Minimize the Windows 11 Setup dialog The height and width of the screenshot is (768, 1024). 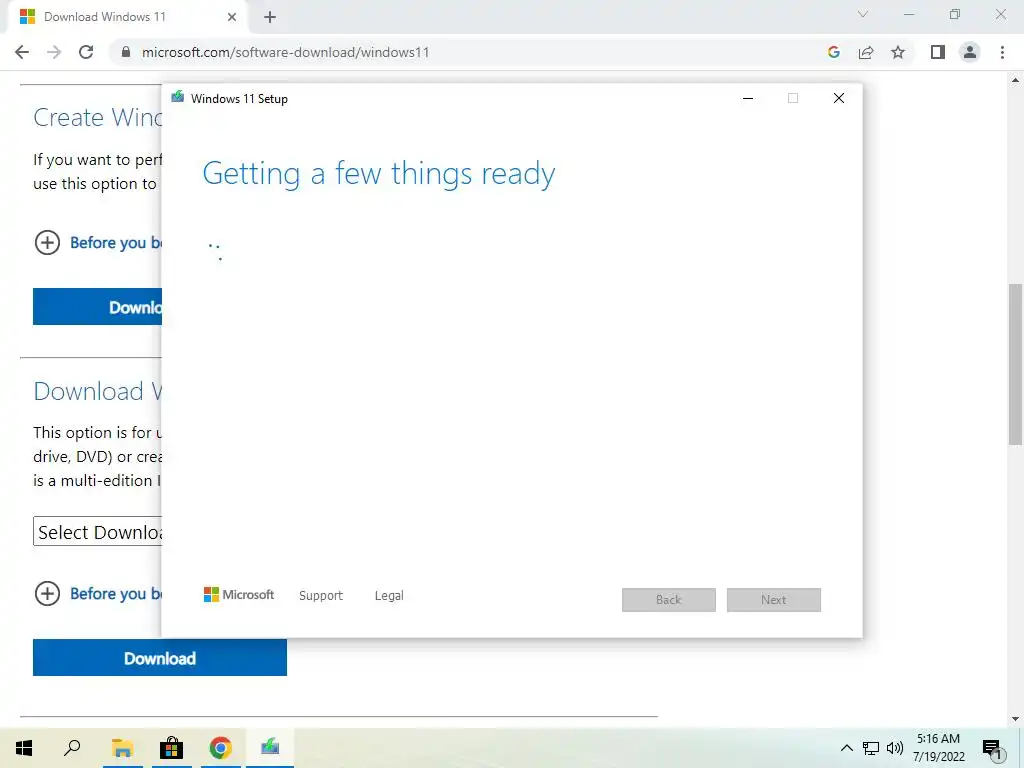pyautogui.click(x=748, y=98)
